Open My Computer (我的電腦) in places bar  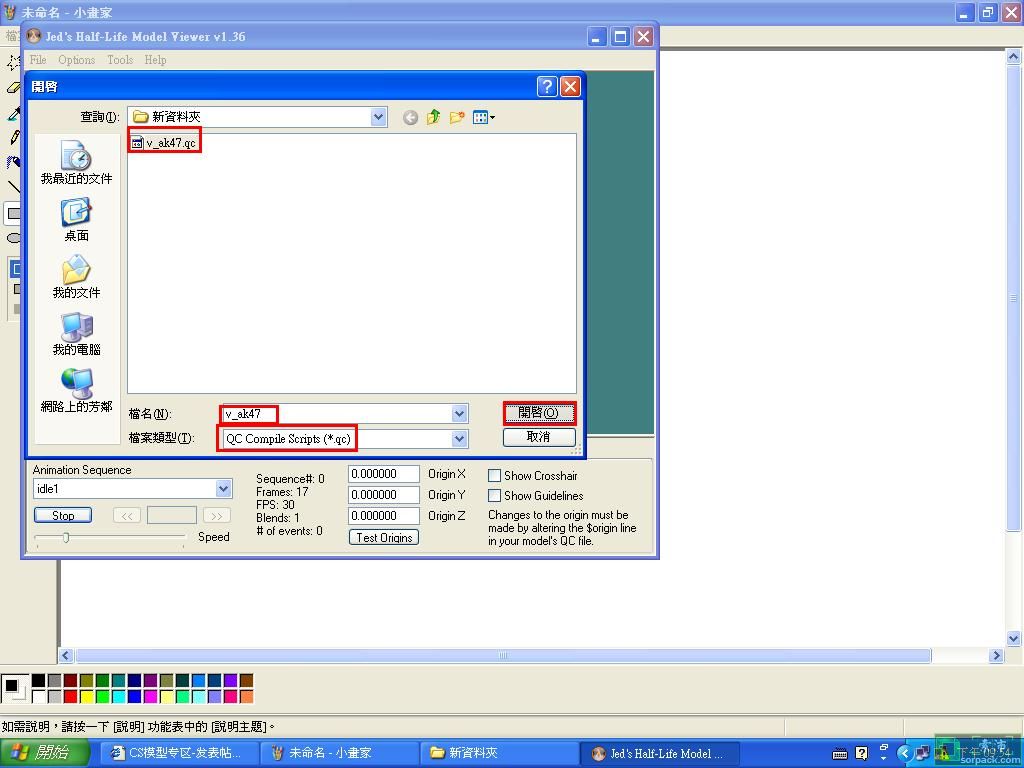pos(76,334)
